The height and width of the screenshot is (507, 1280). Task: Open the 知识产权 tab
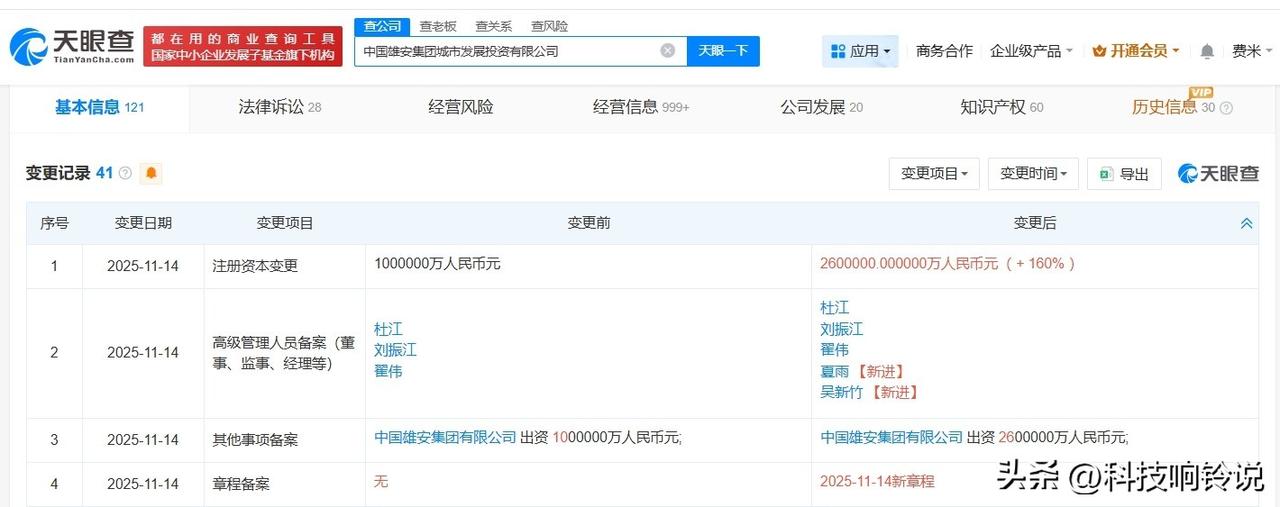pos(1001,107)
